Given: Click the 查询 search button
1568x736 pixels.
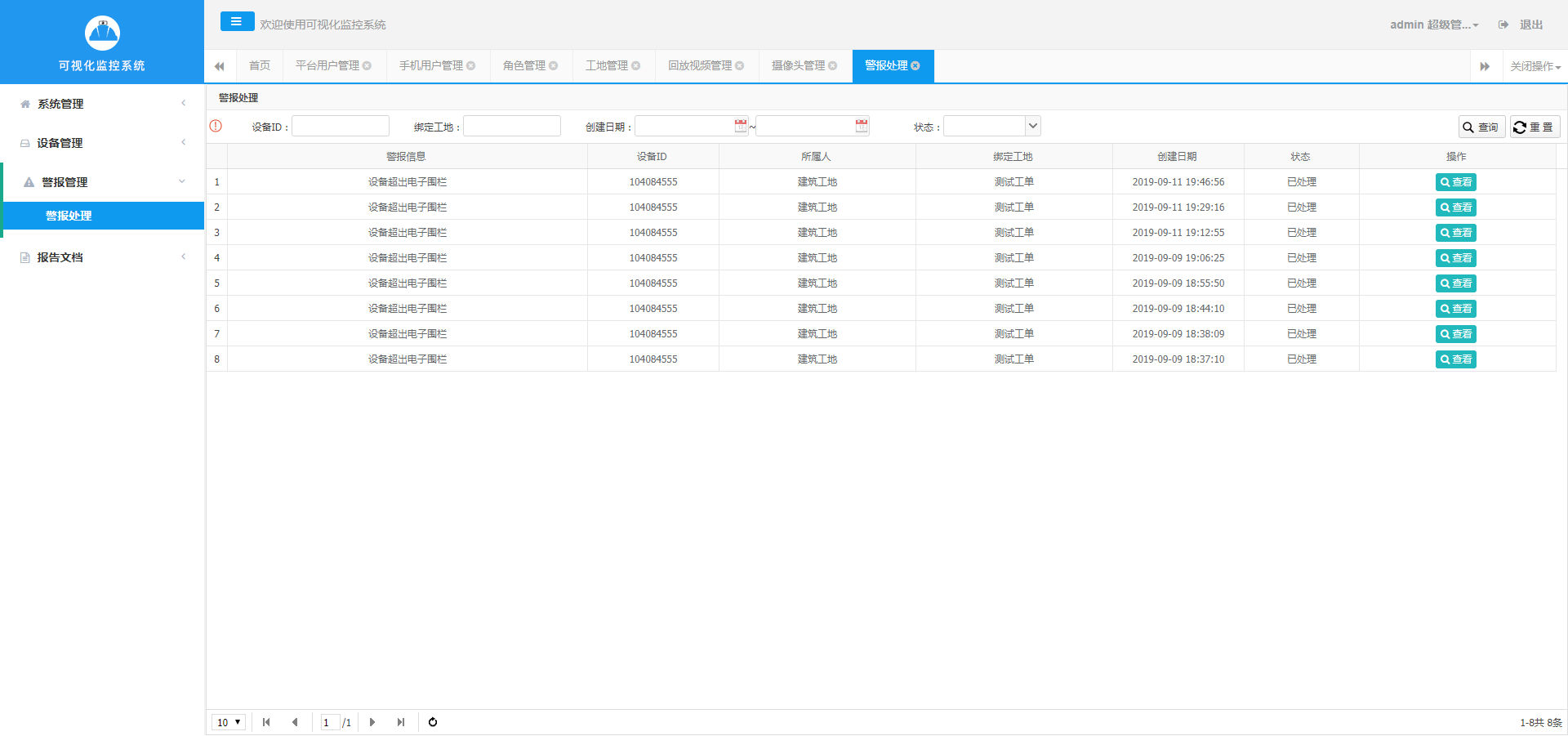Looking at the screenshot, I should (x=1481, y=127).
